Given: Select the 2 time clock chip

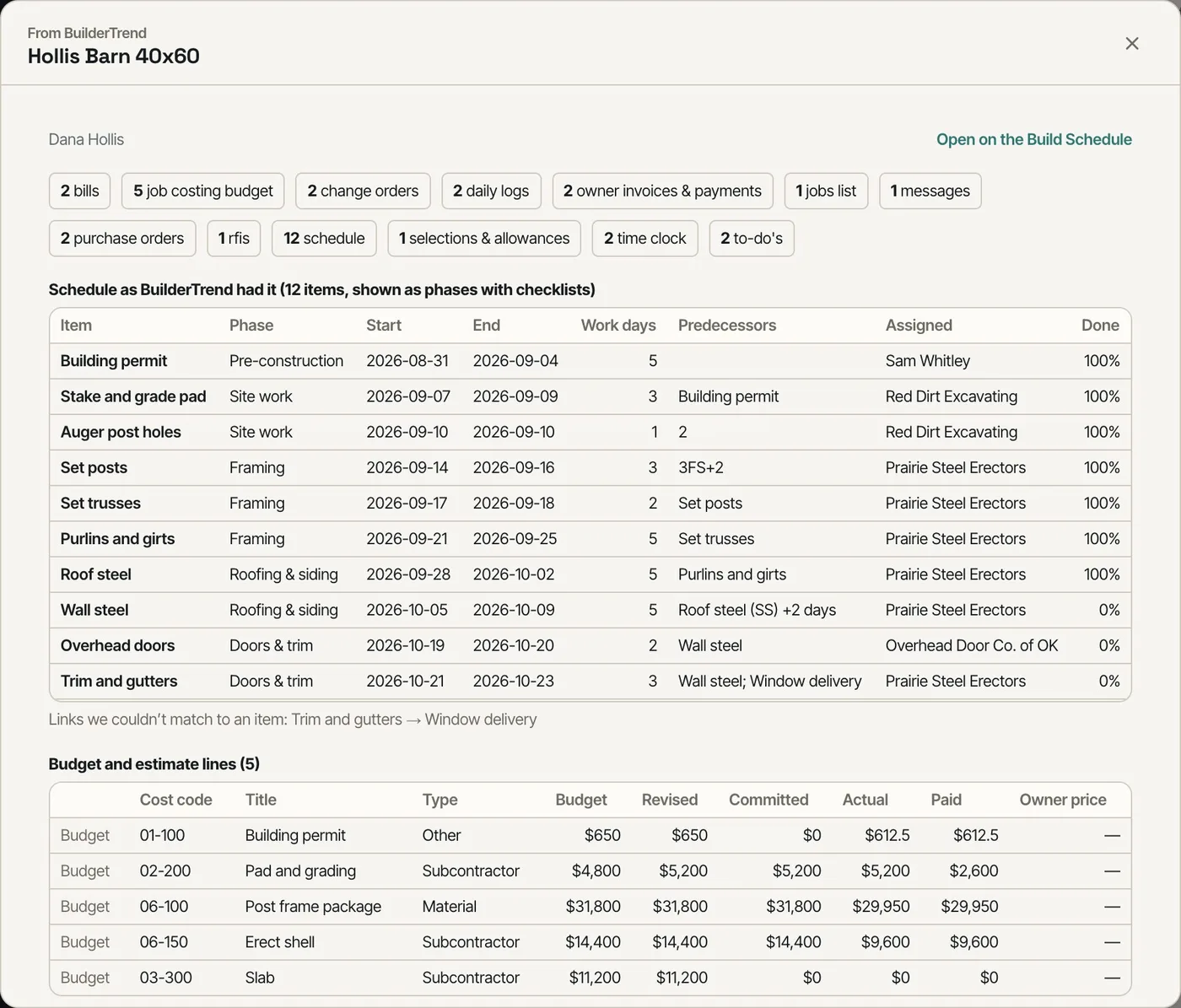Looking at the screenshot, I should pyautogui.click(x=645, y=238).
